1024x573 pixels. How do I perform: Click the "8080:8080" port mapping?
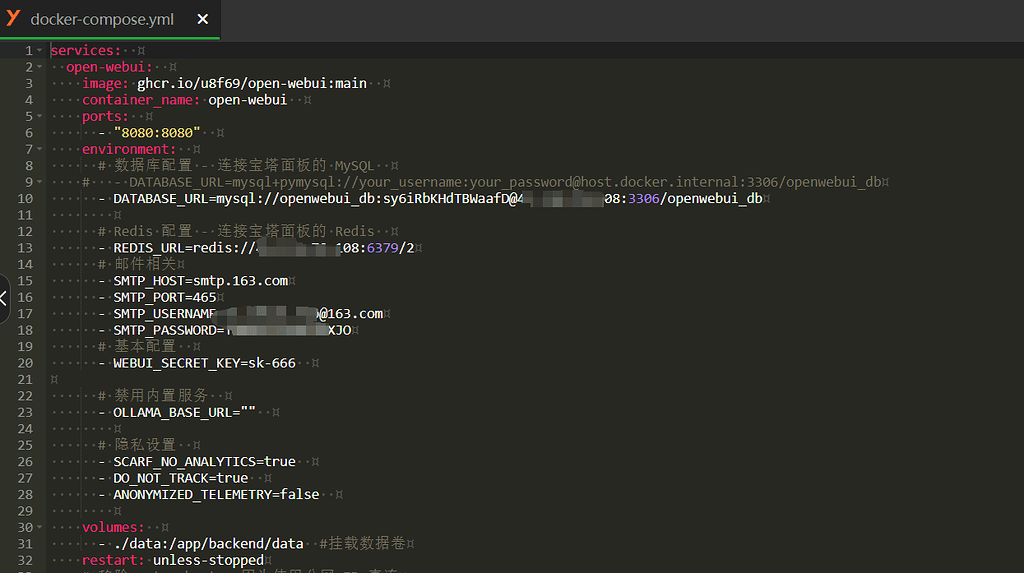coord(157,133)
